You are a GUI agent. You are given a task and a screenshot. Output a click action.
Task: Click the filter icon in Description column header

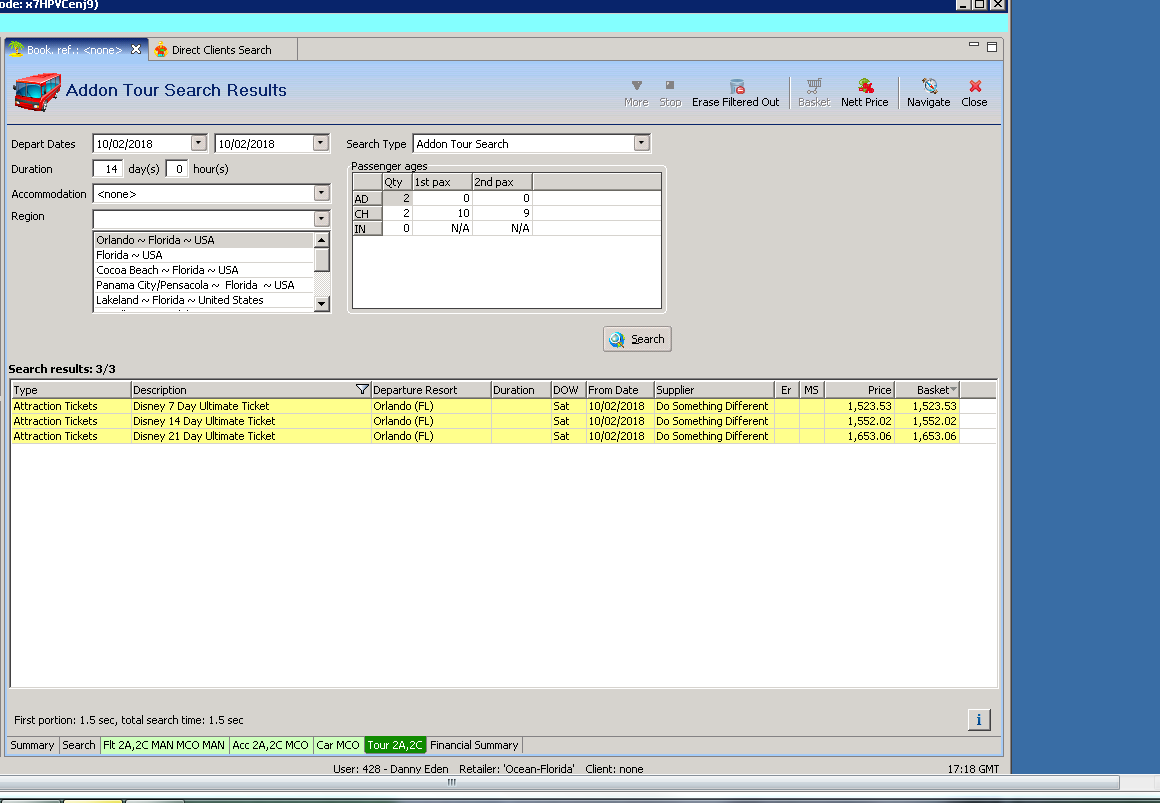pos(362,390)
